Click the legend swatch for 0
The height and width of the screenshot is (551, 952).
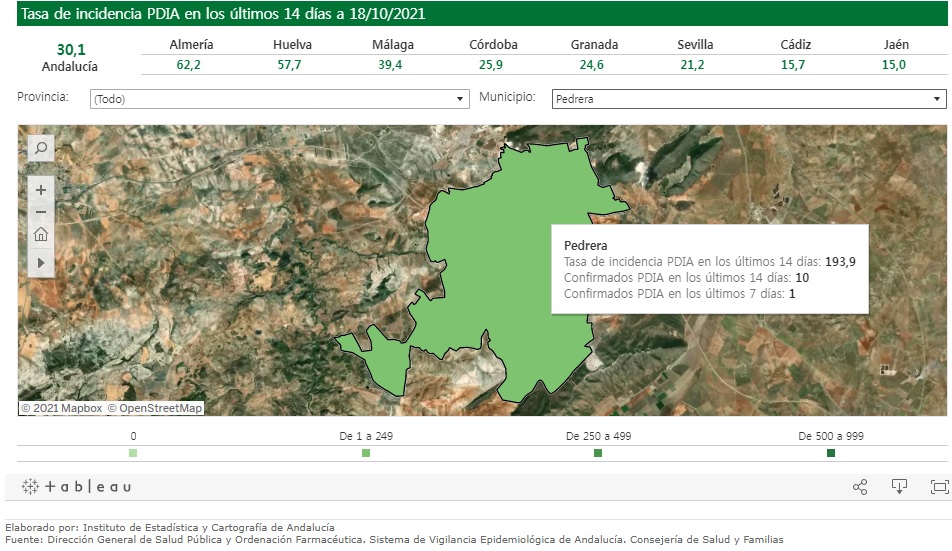pos(133,454)
